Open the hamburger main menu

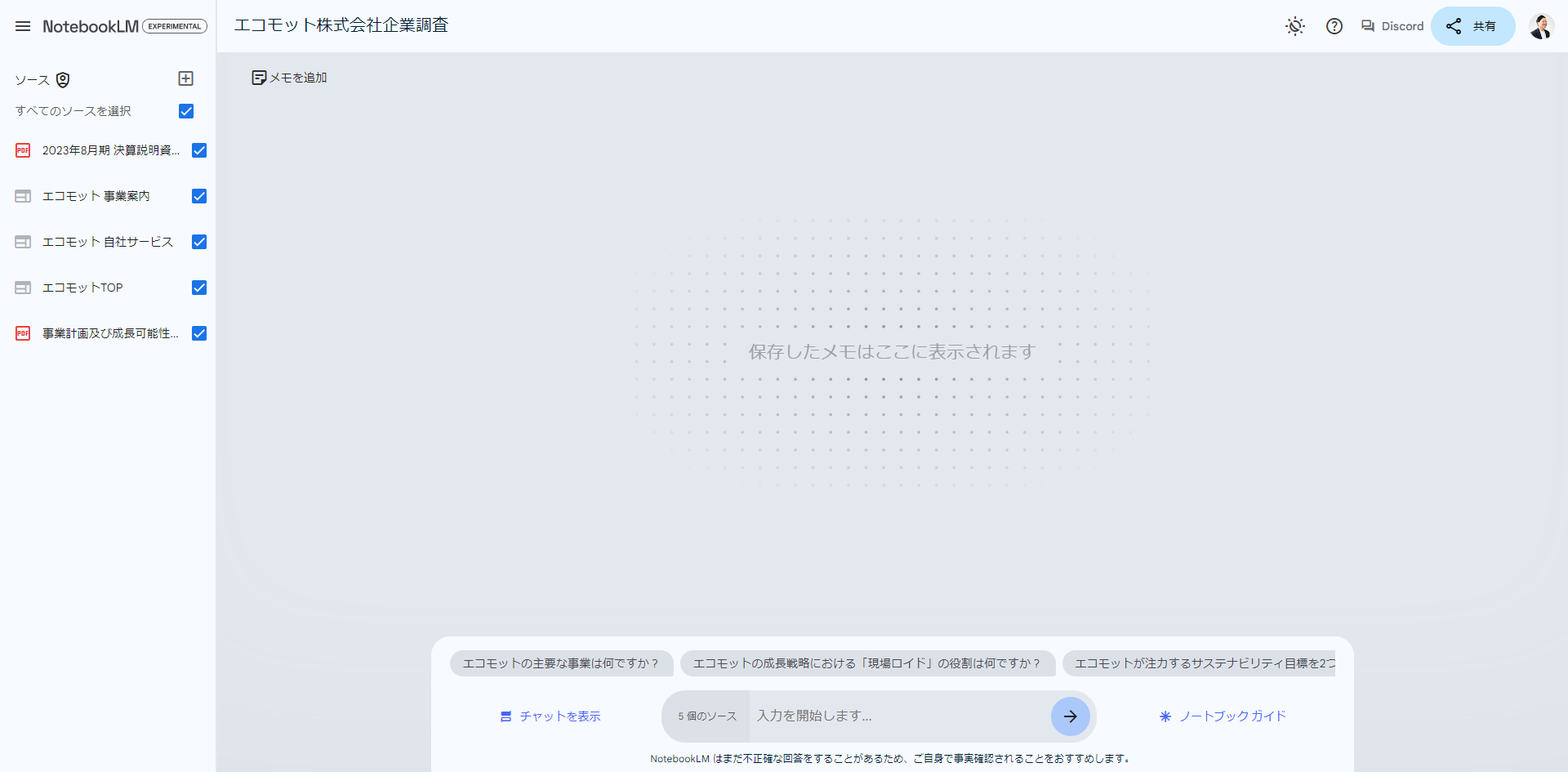(x=23, y=26)
